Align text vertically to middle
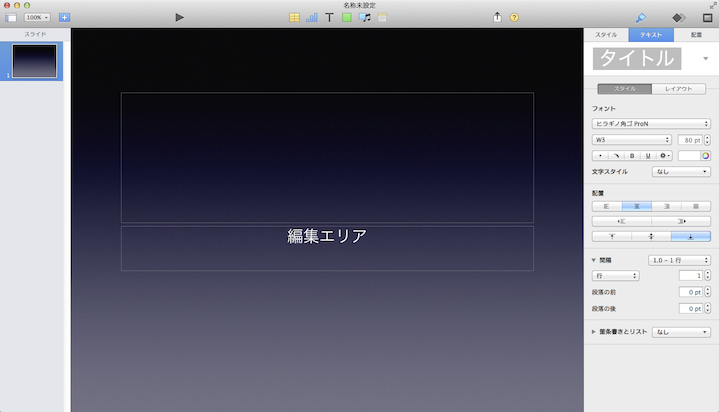 click(x=651, y=236)
